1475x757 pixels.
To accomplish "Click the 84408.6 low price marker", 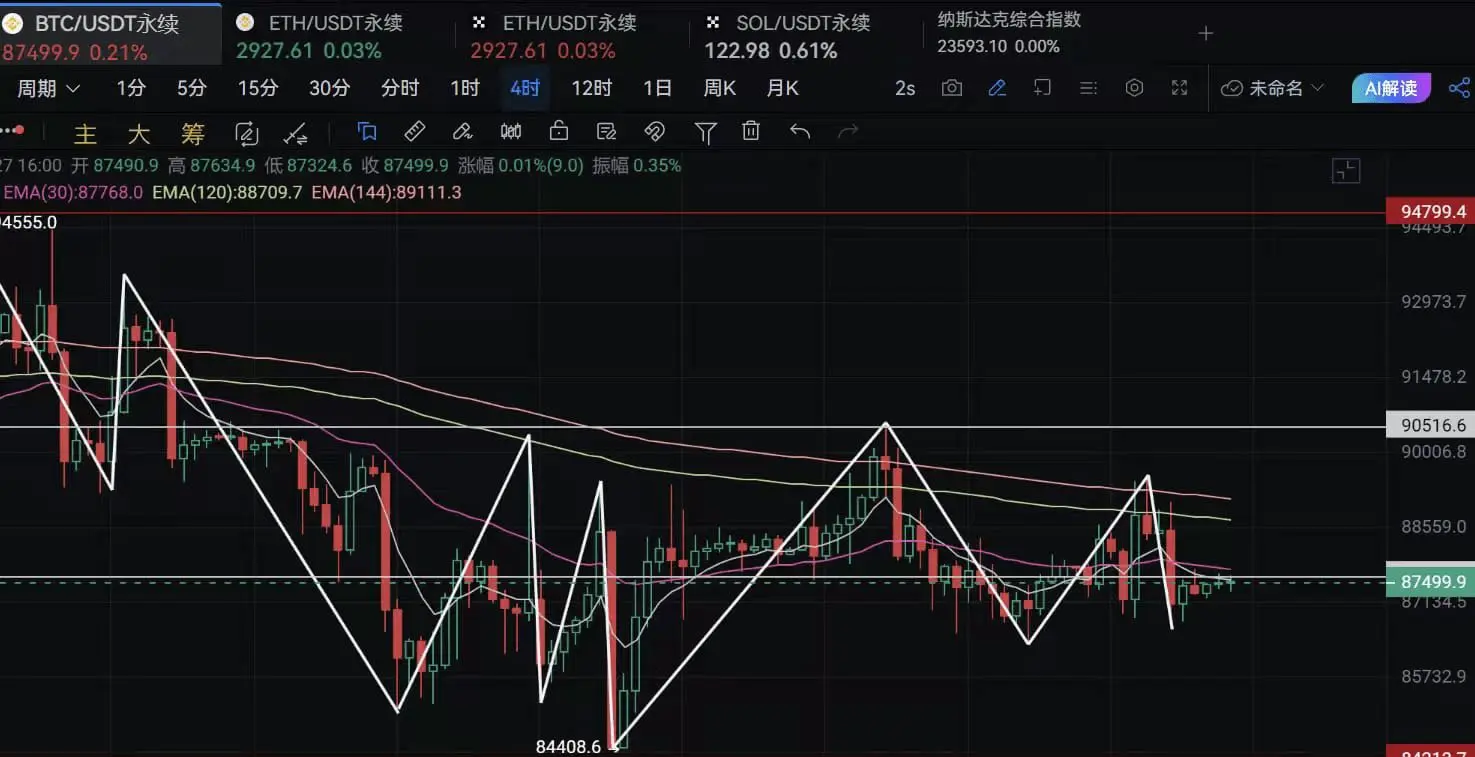I will (568, 746).
